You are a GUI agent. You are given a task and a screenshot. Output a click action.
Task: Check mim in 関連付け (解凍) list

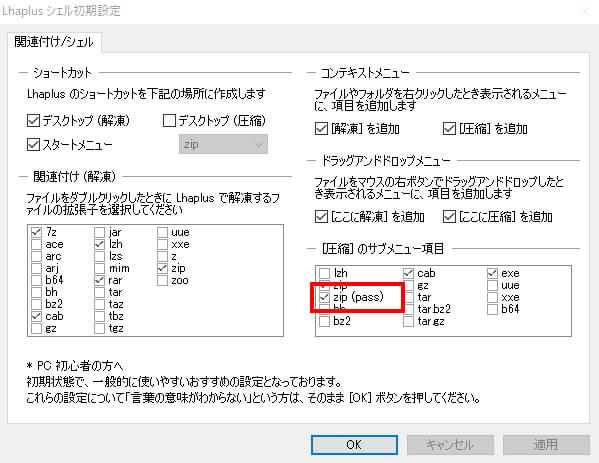99,268
